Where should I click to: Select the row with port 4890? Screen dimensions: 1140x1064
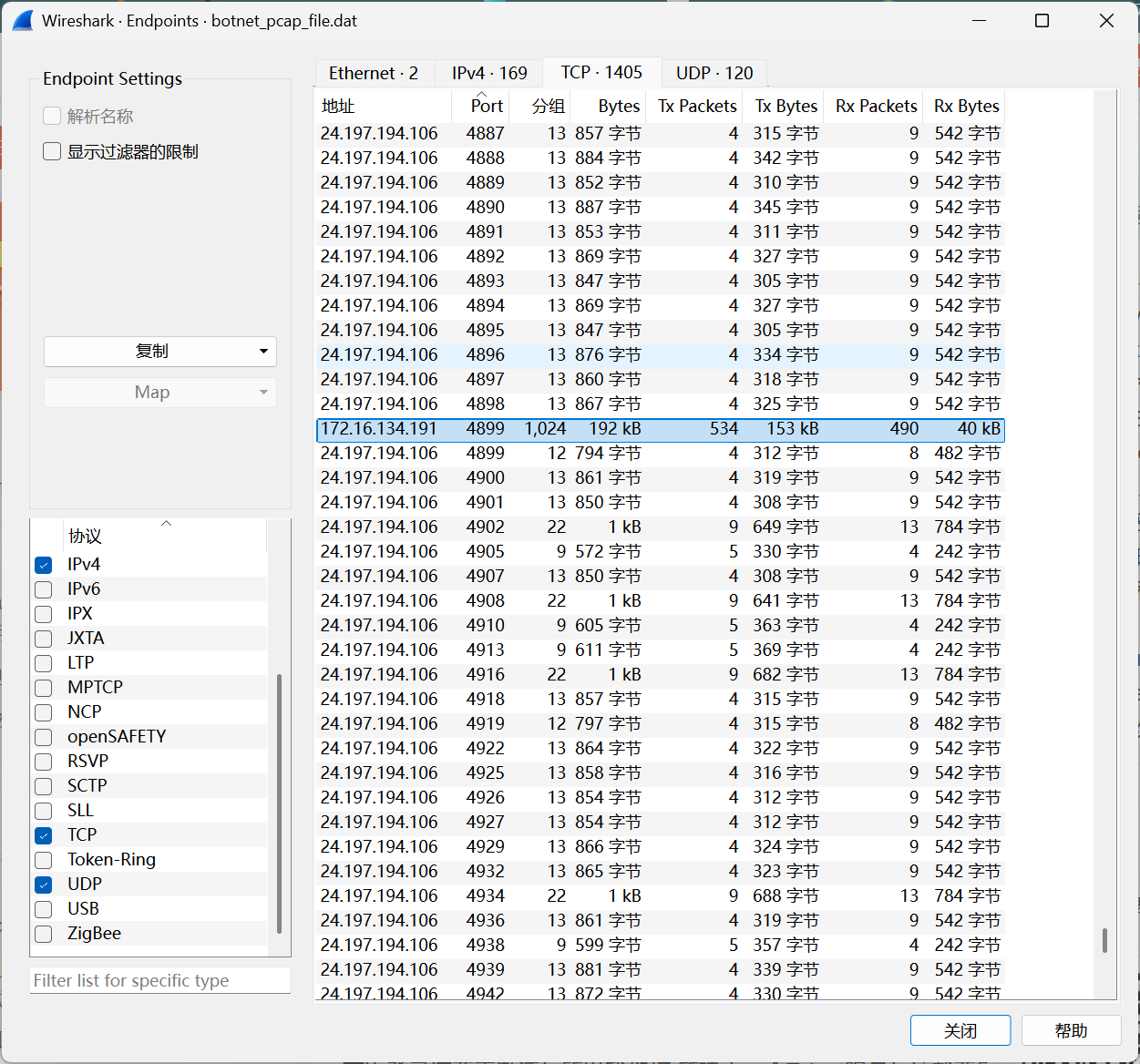(661, 208)
